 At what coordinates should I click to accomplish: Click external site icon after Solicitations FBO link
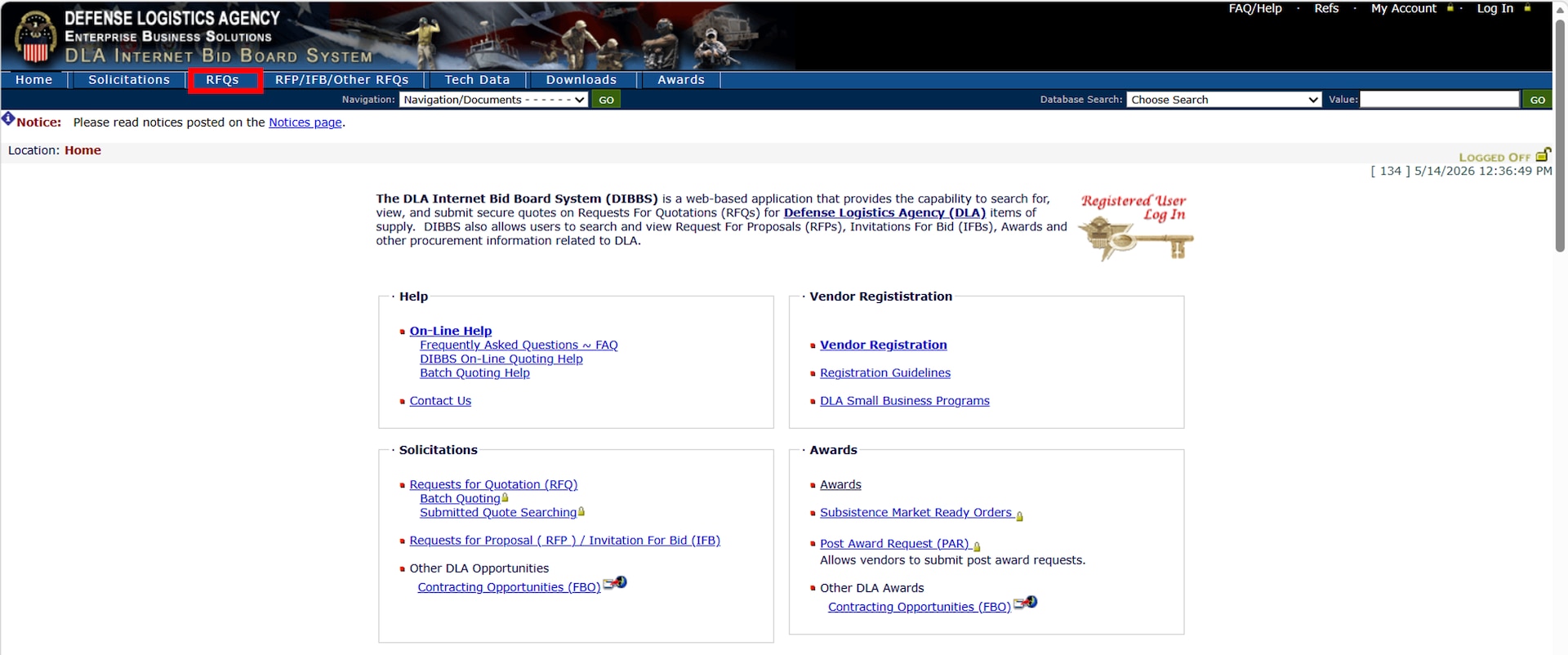pyautogui.click(x=615, y=583)
